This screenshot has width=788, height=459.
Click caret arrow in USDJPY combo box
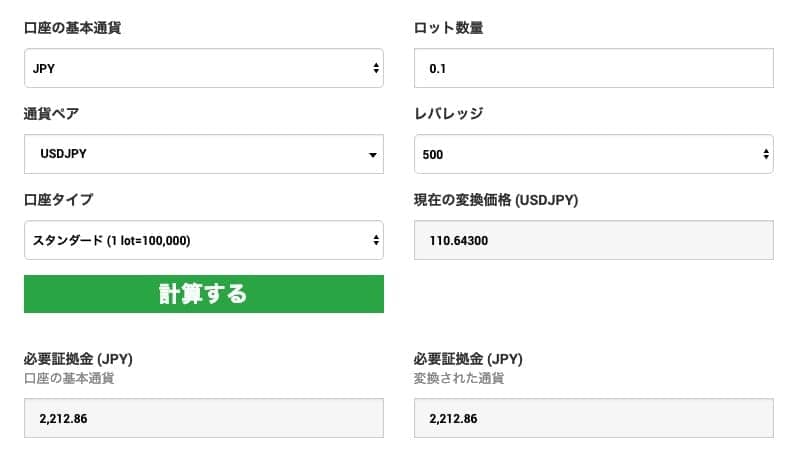(x=373, y=155)
